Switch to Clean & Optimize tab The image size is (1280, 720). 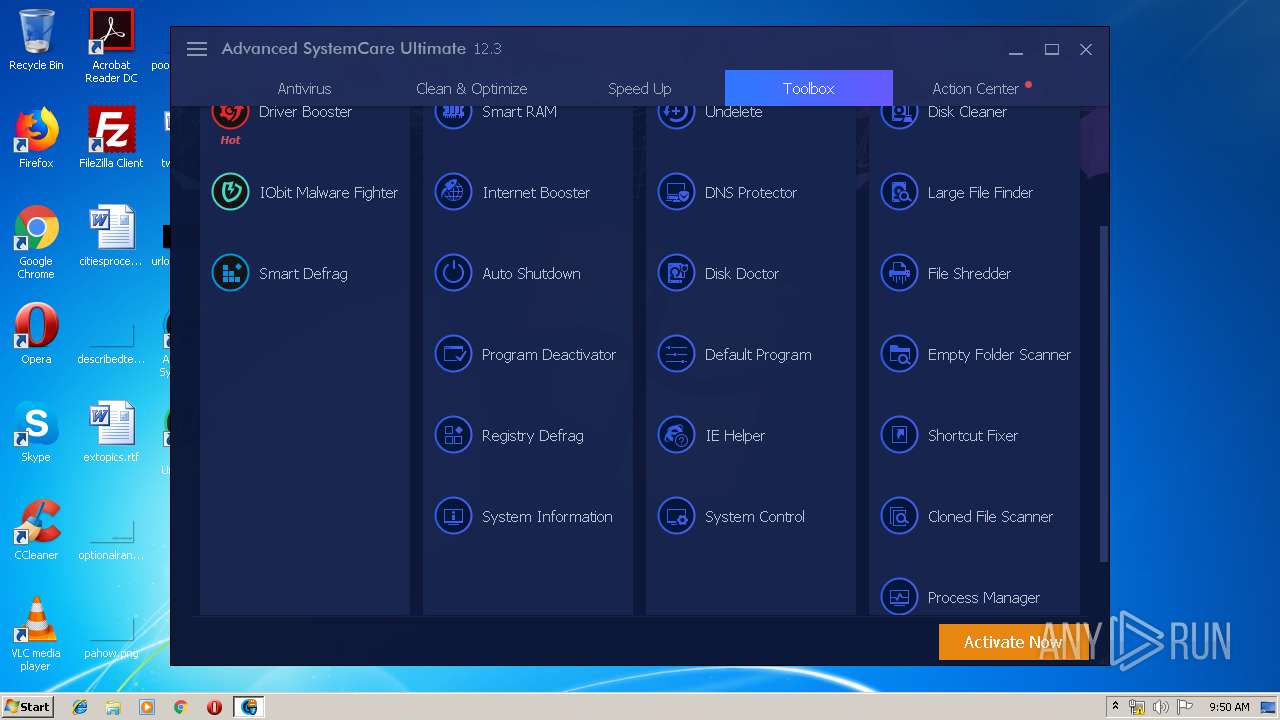point(471,88)
